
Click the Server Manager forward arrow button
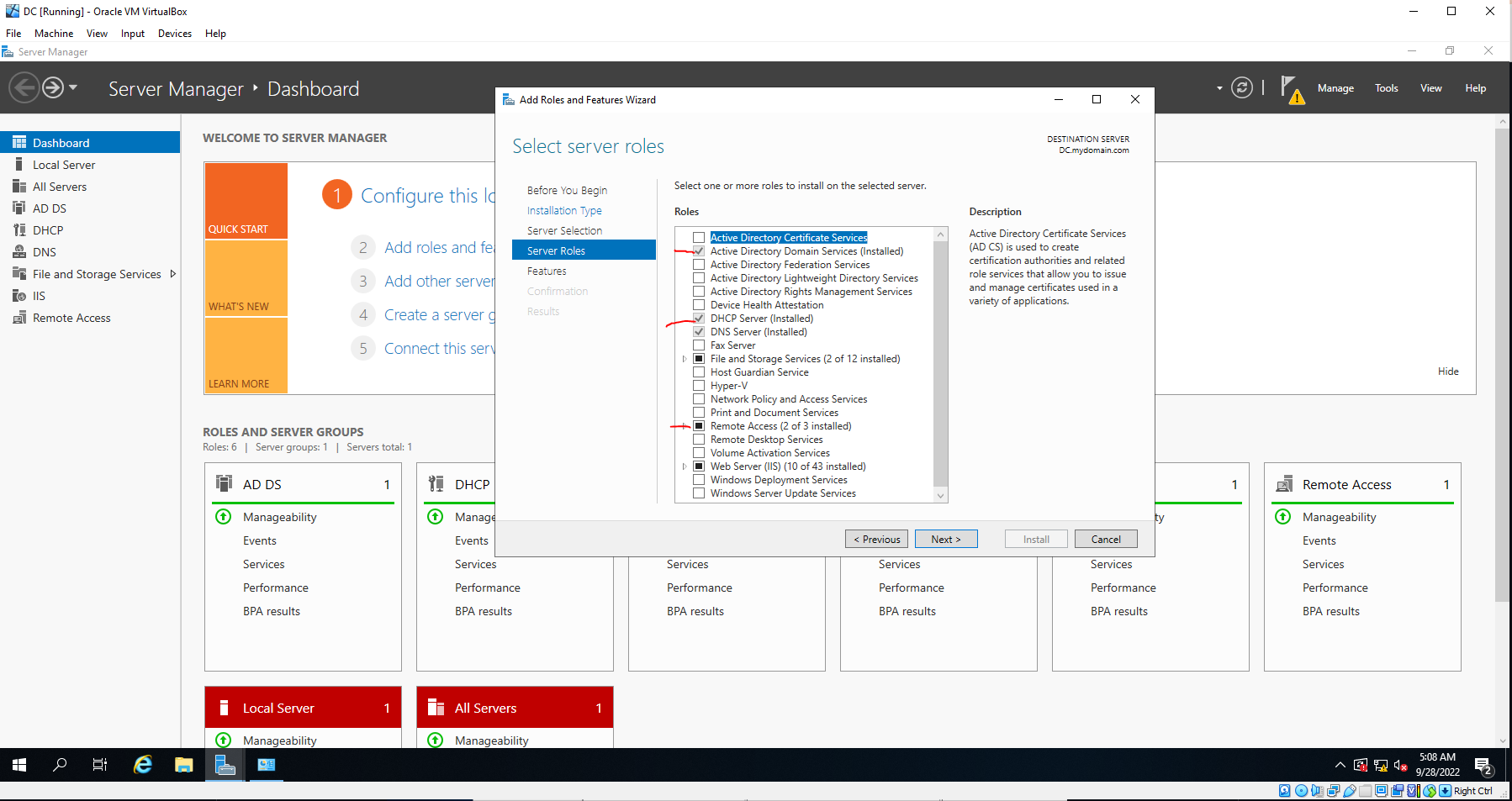pyautogui.click(x=53, y=87)
